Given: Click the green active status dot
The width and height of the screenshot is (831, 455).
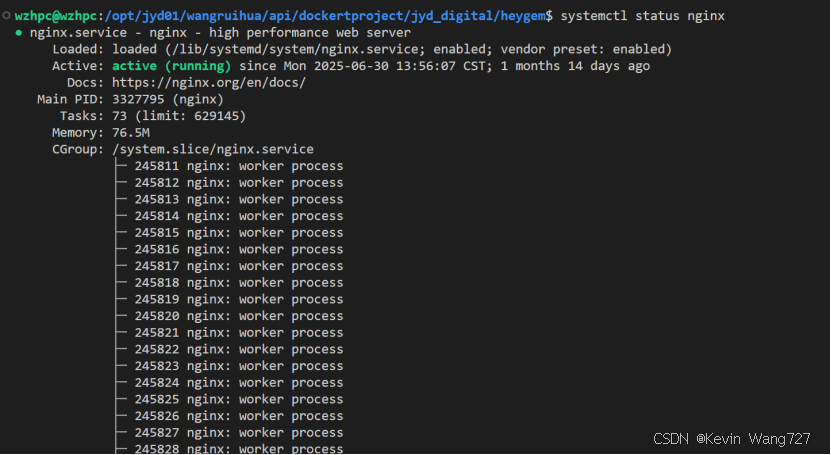Looking at the screenshot, I should (x=19, y=33).
